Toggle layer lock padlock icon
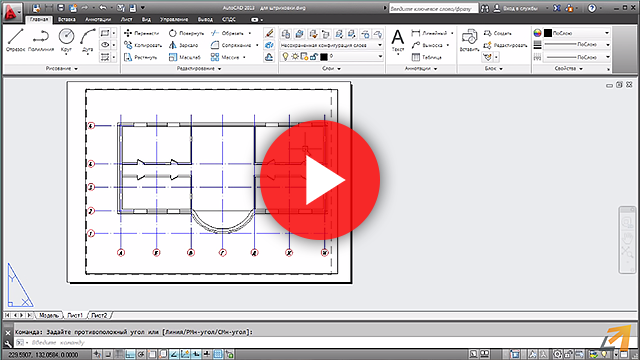 pos(313,57)
